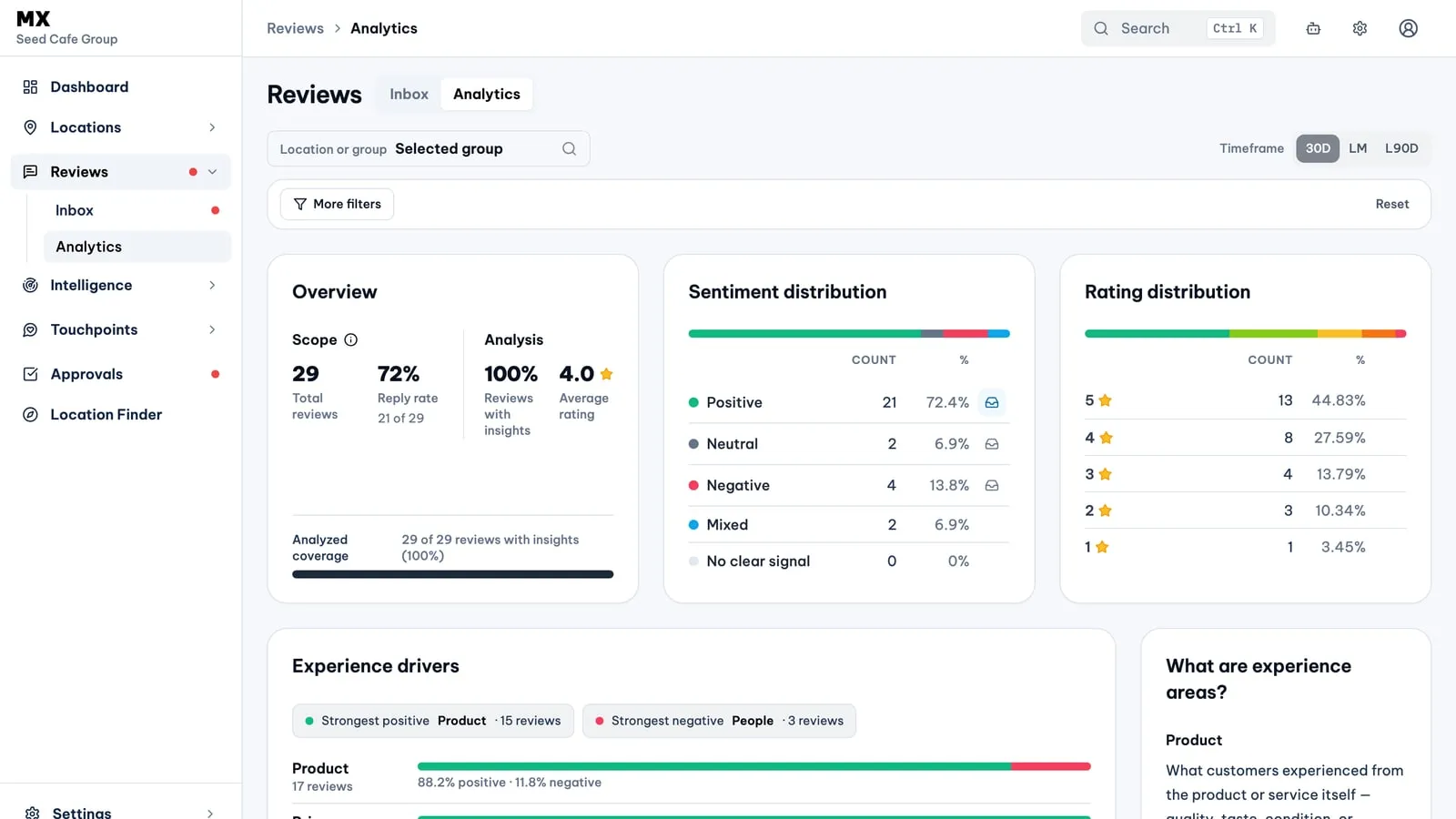Expand the Locations chevron
The height and width of the screenshot is (819, 1456).
(212, 127)
